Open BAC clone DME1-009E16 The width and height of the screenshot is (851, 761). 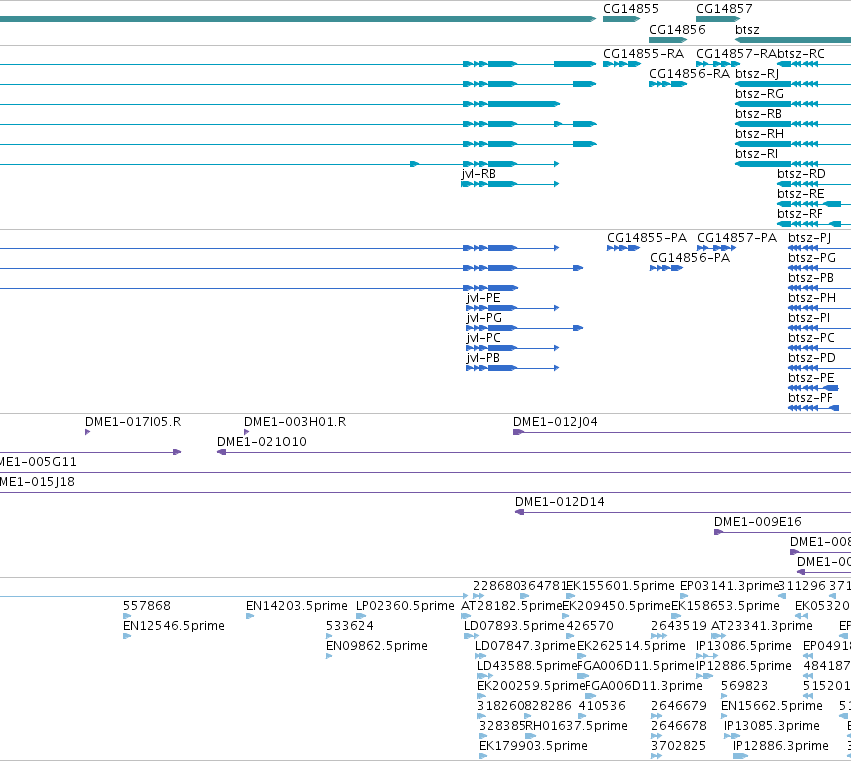758,522
